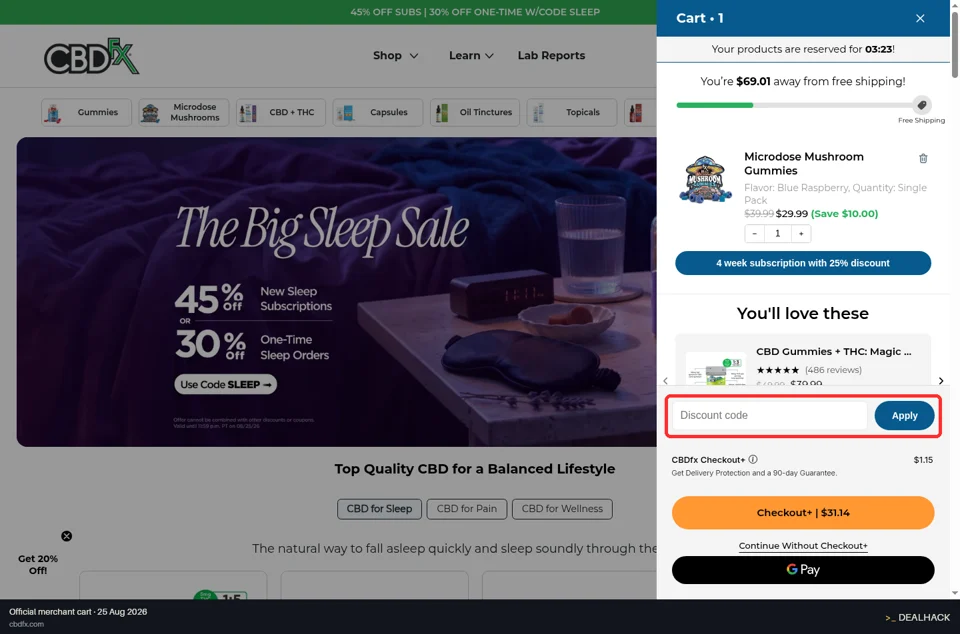This screenshot has width=960, height=634.
Task: Show previous recommended product
Action: pyautogui.click(x=666, y=381)
